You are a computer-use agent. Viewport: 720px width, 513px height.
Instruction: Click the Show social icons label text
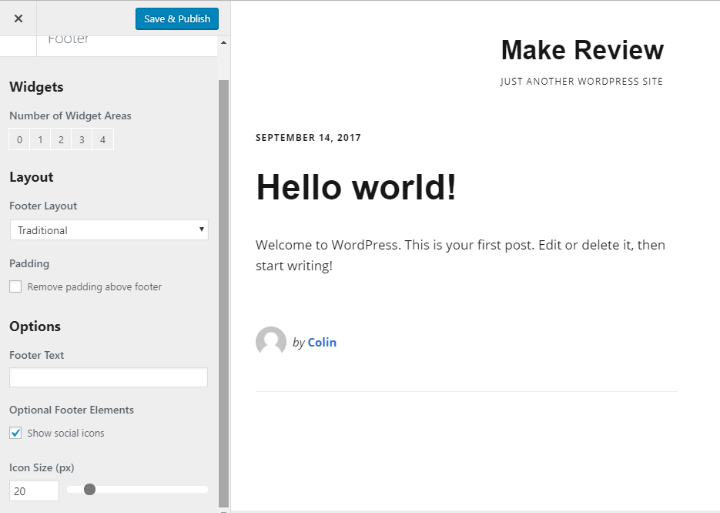[x=66, y=433]
